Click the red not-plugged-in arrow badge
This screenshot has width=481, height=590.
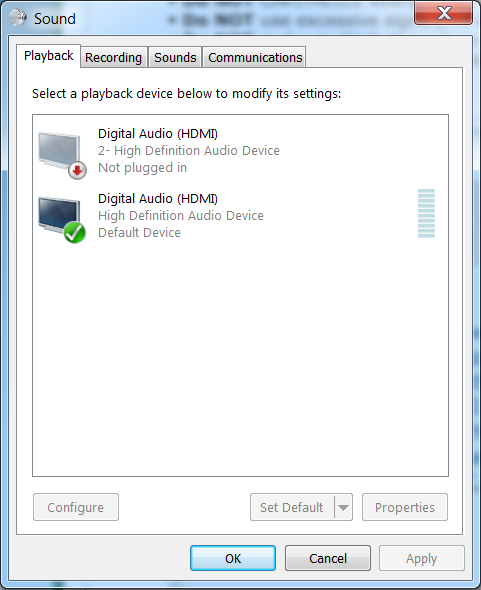click(77, 171)
